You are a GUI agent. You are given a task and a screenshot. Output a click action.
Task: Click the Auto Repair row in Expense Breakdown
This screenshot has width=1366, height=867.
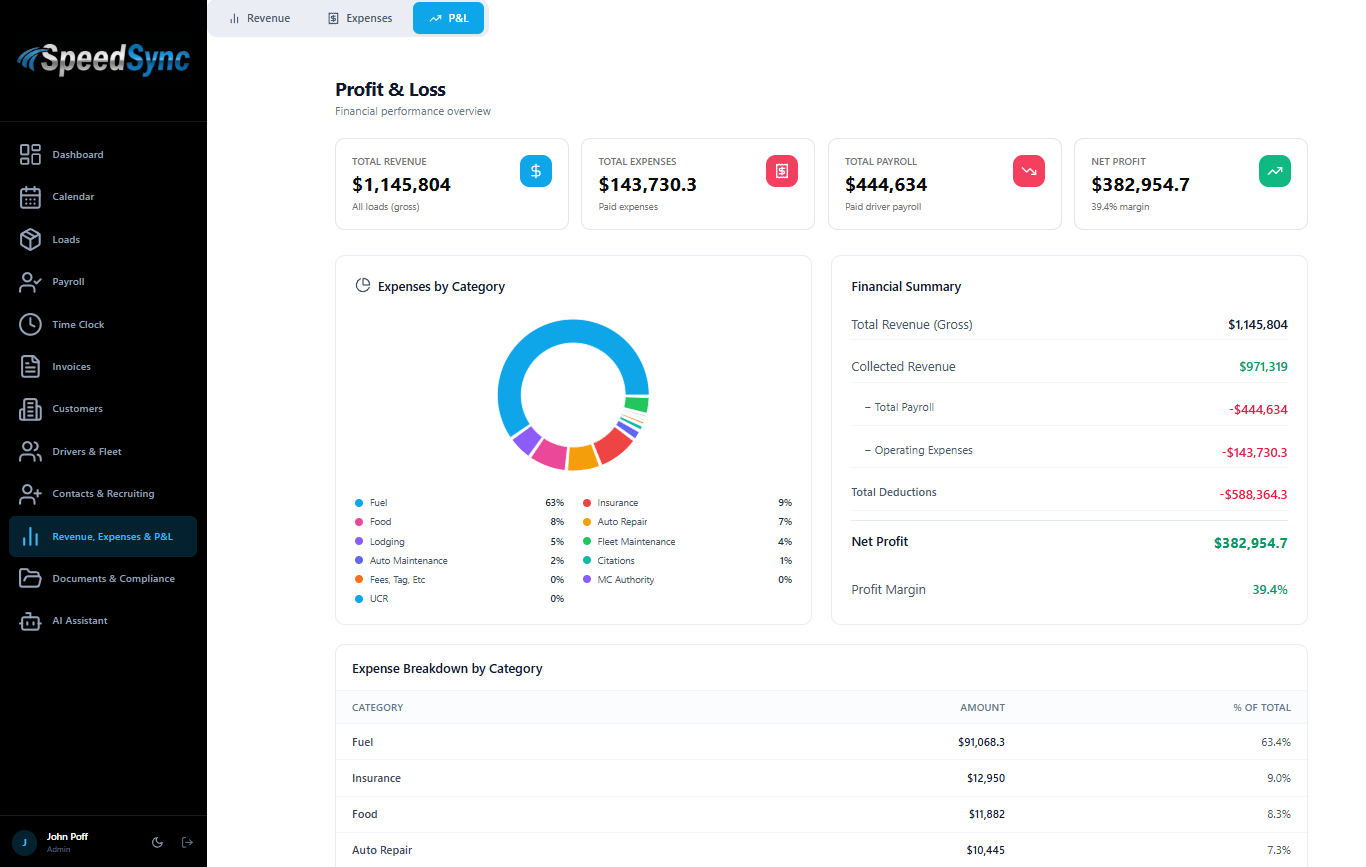821,850
